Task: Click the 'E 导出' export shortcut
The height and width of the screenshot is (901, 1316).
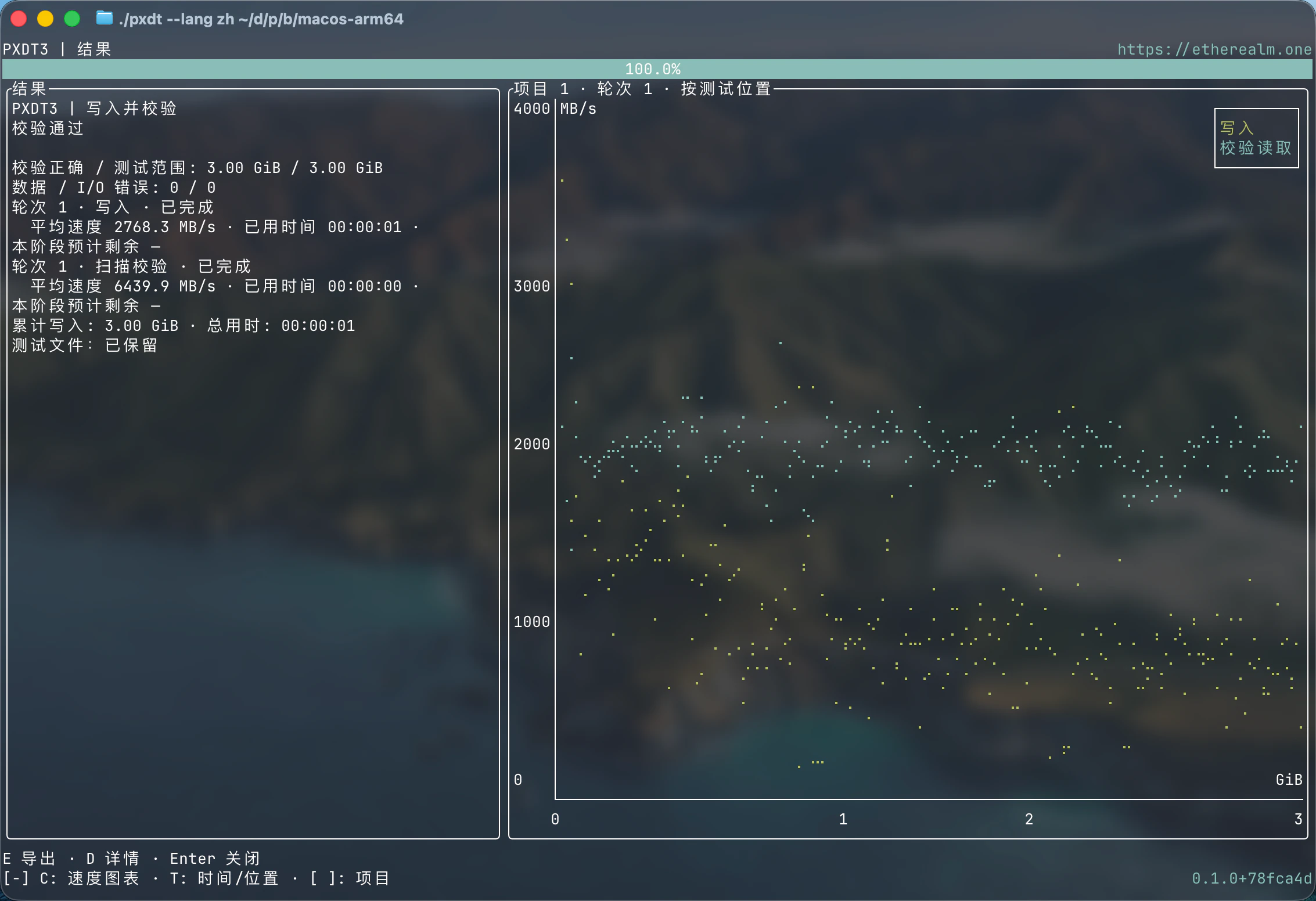Action: point(30,858)
